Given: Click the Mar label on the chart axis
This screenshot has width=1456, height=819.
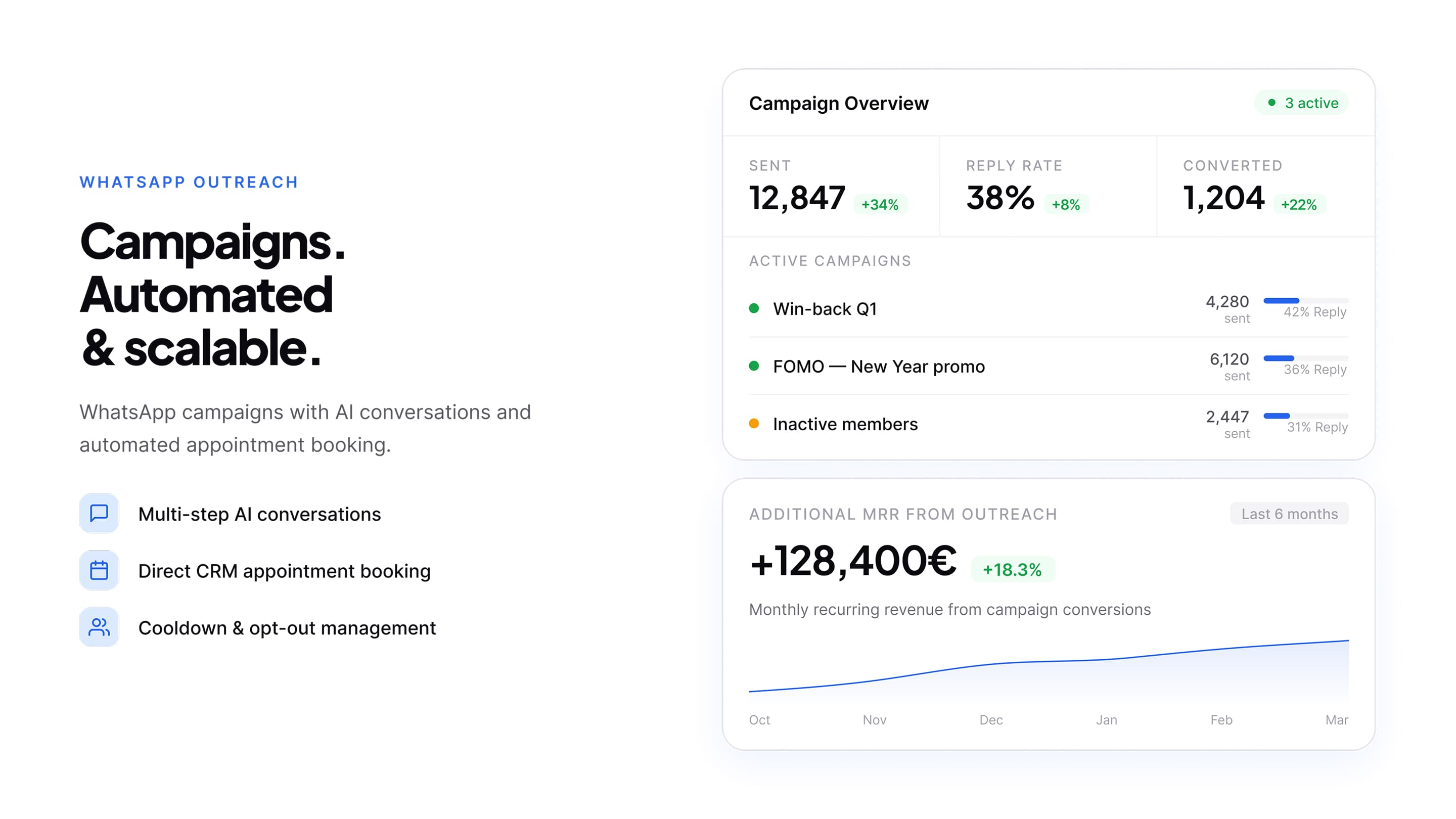Looking at the screenshot, I should [x=1336, y=720].
